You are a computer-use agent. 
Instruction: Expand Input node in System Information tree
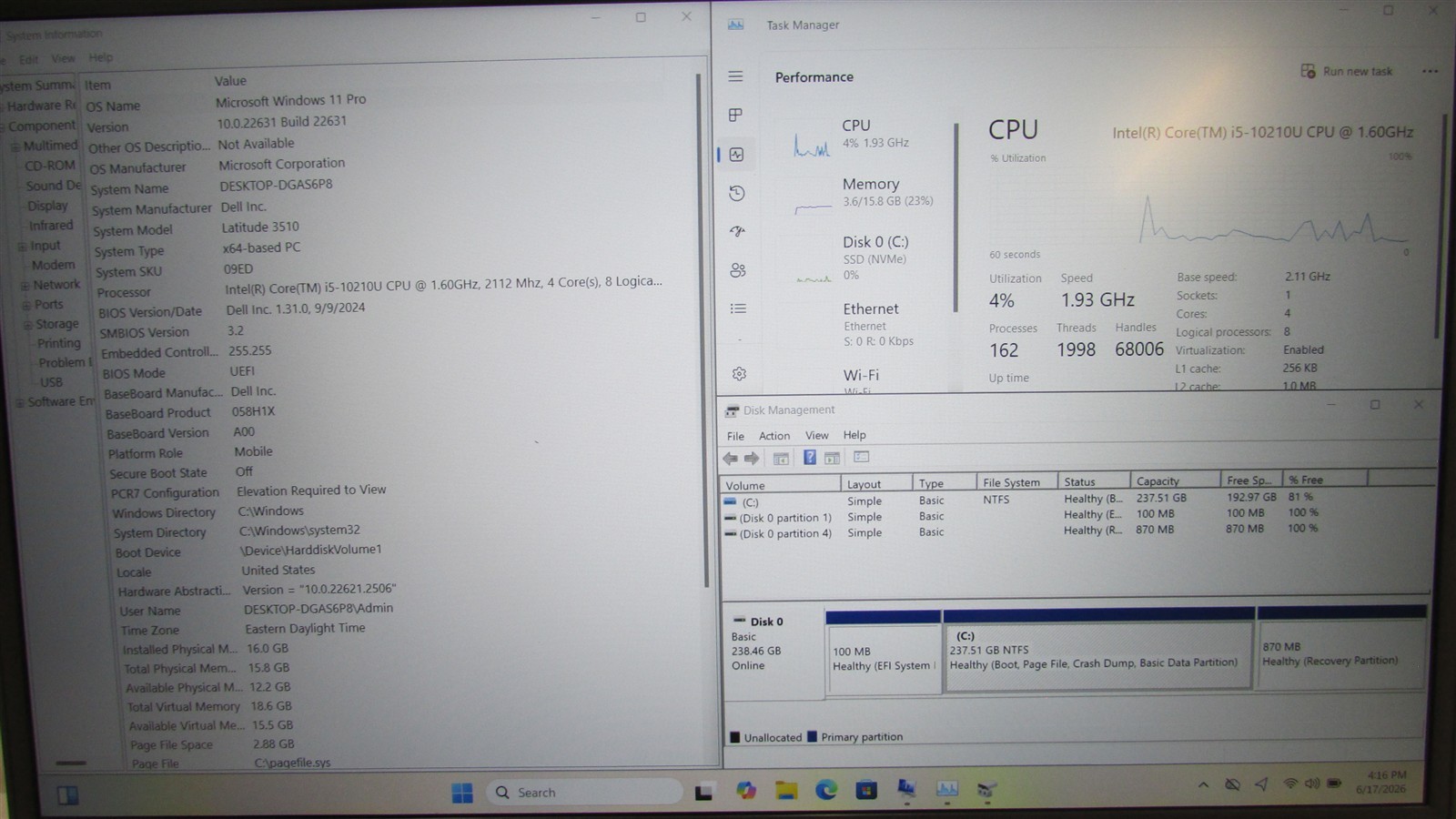pos(22,246)
